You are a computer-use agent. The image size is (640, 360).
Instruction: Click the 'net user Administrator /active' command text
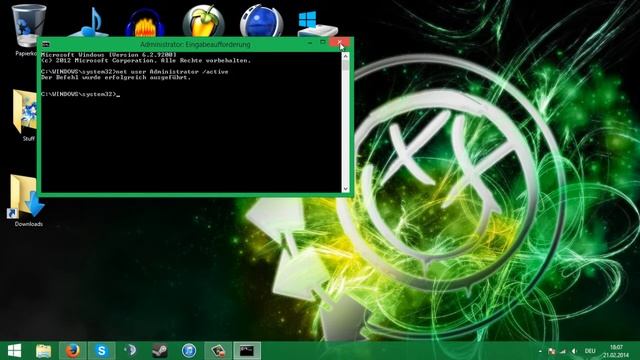172,71
